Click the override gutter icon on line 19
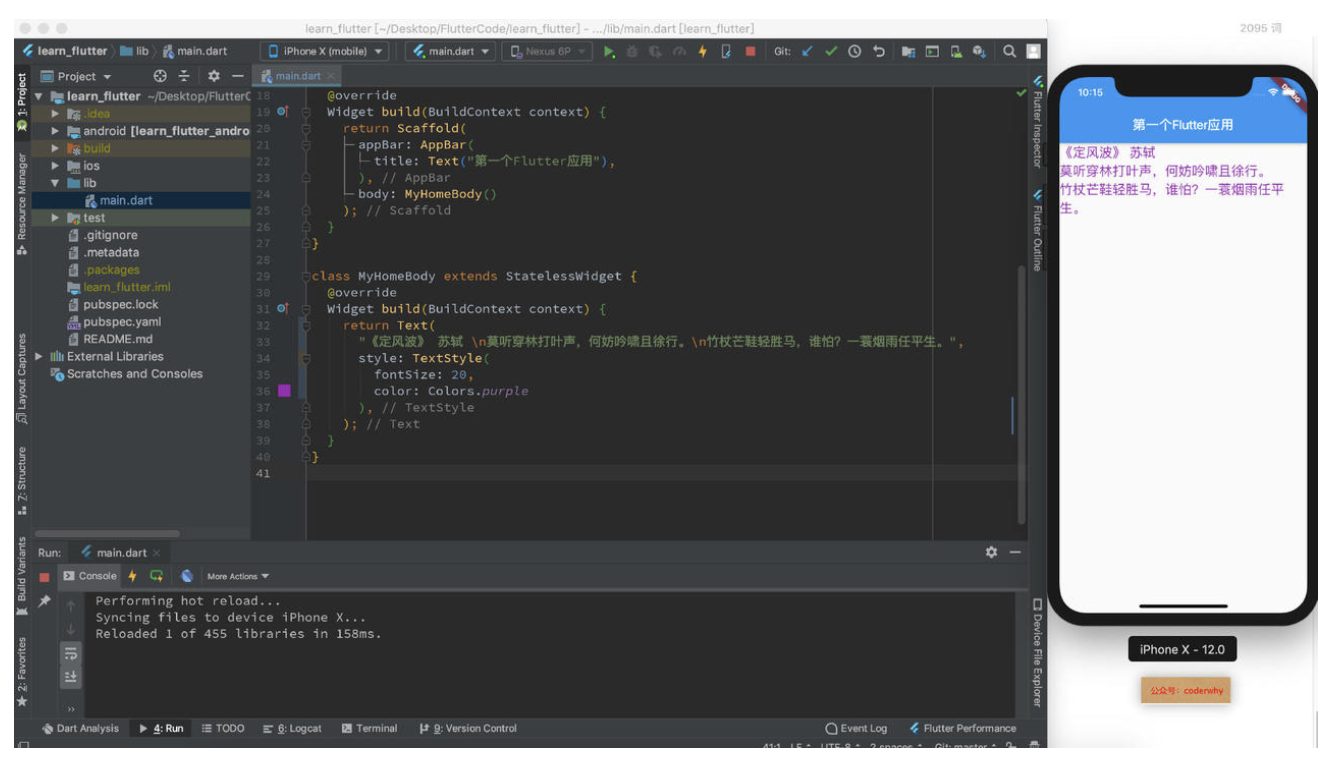The width and height of the screenshot is (1328, 758). (283, 112)
